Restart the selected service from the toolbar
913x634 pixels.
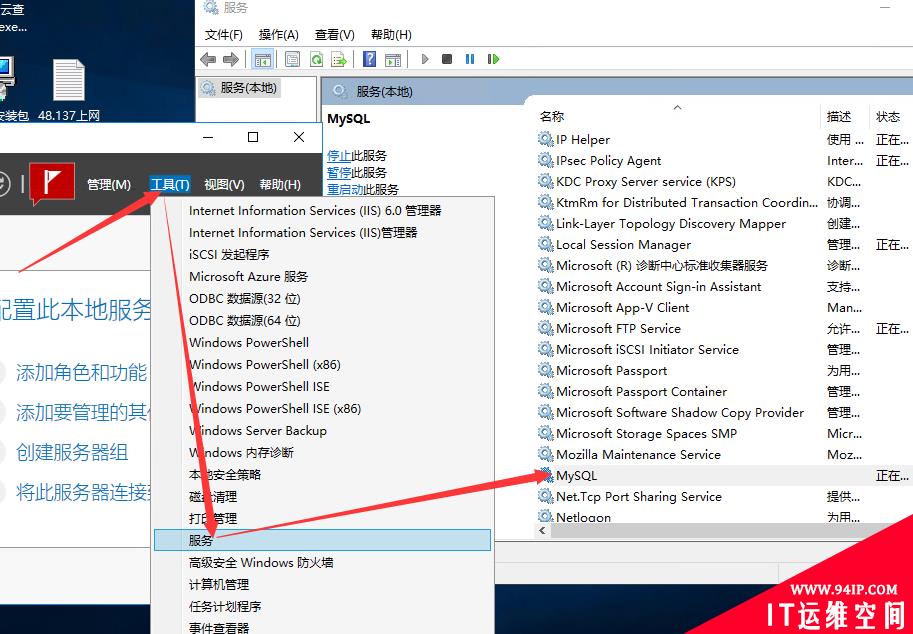494,59
